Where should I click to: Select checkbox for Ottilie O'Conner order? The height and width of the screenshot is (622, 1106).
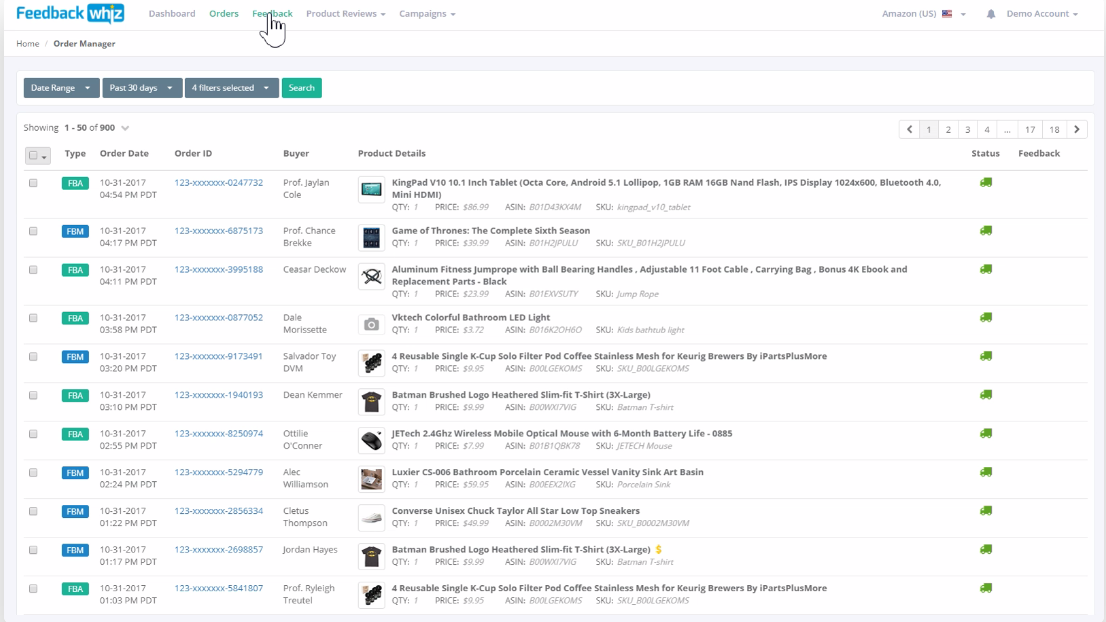(x=33, y=434)
